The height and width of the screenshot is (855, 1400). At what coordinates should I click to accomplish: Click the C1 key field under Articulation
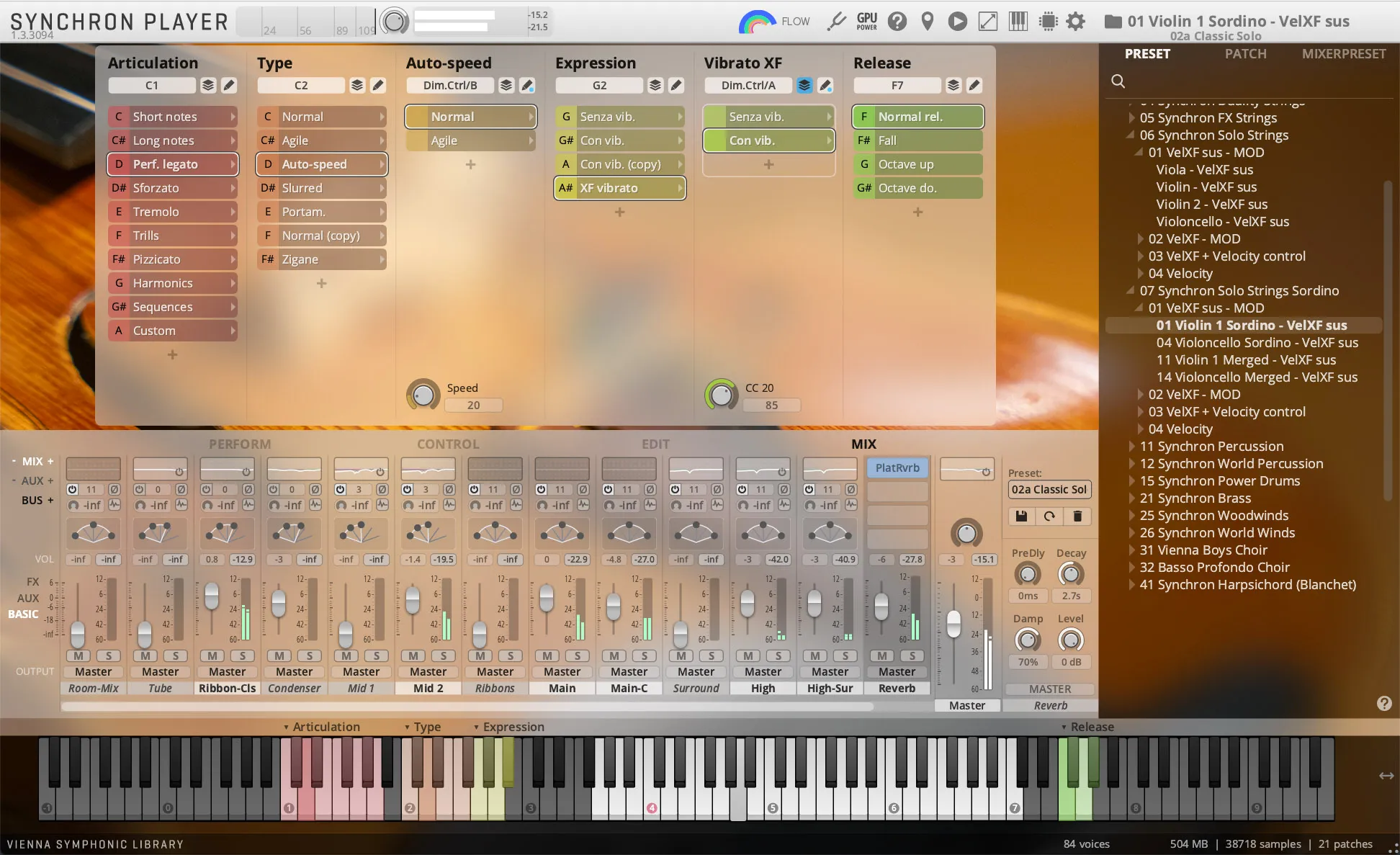click(x=152, y=85)
